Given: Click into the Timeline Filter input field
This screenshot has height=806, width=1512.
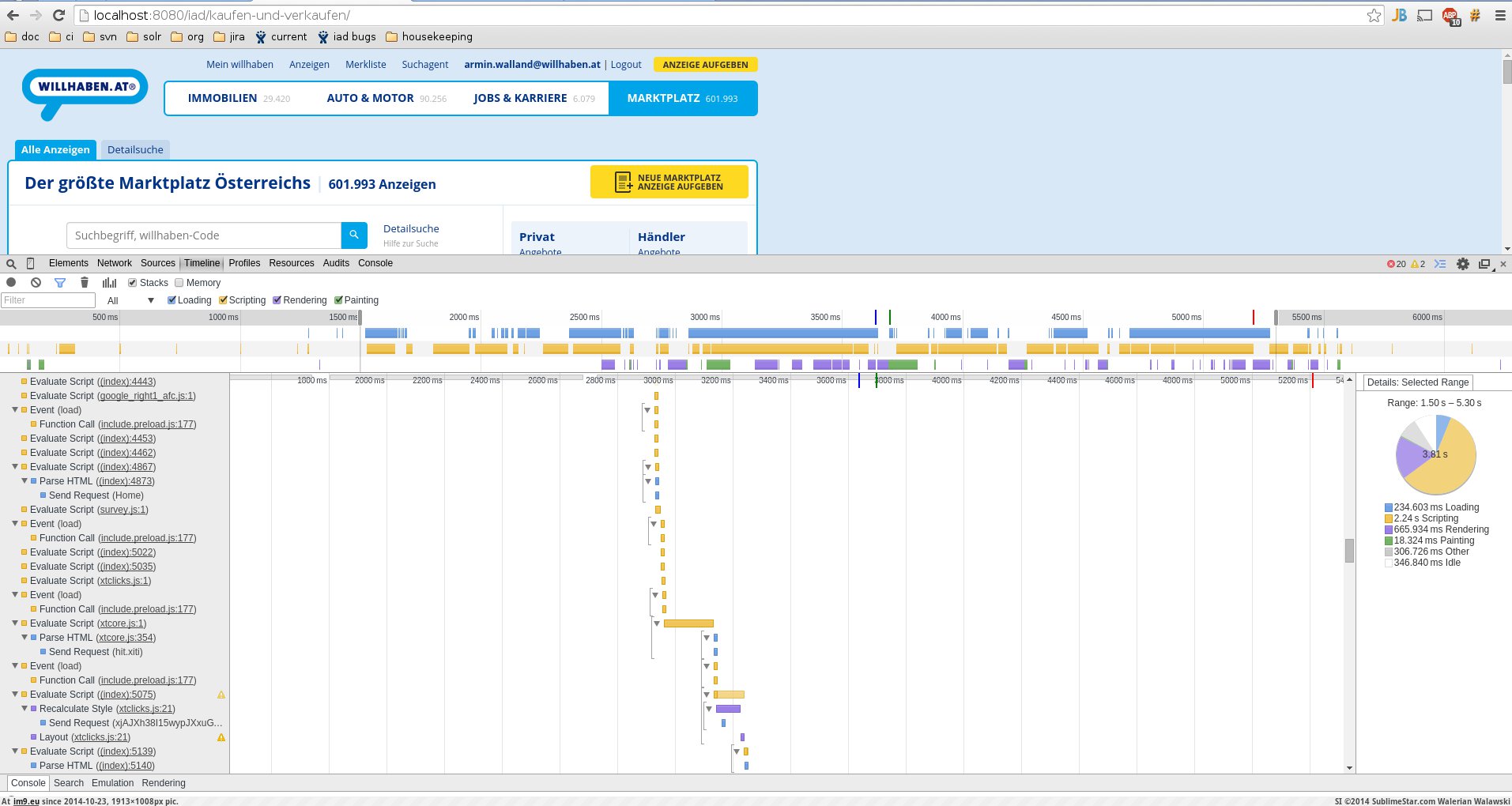Looking at the screenshot, I should [48, 300].
